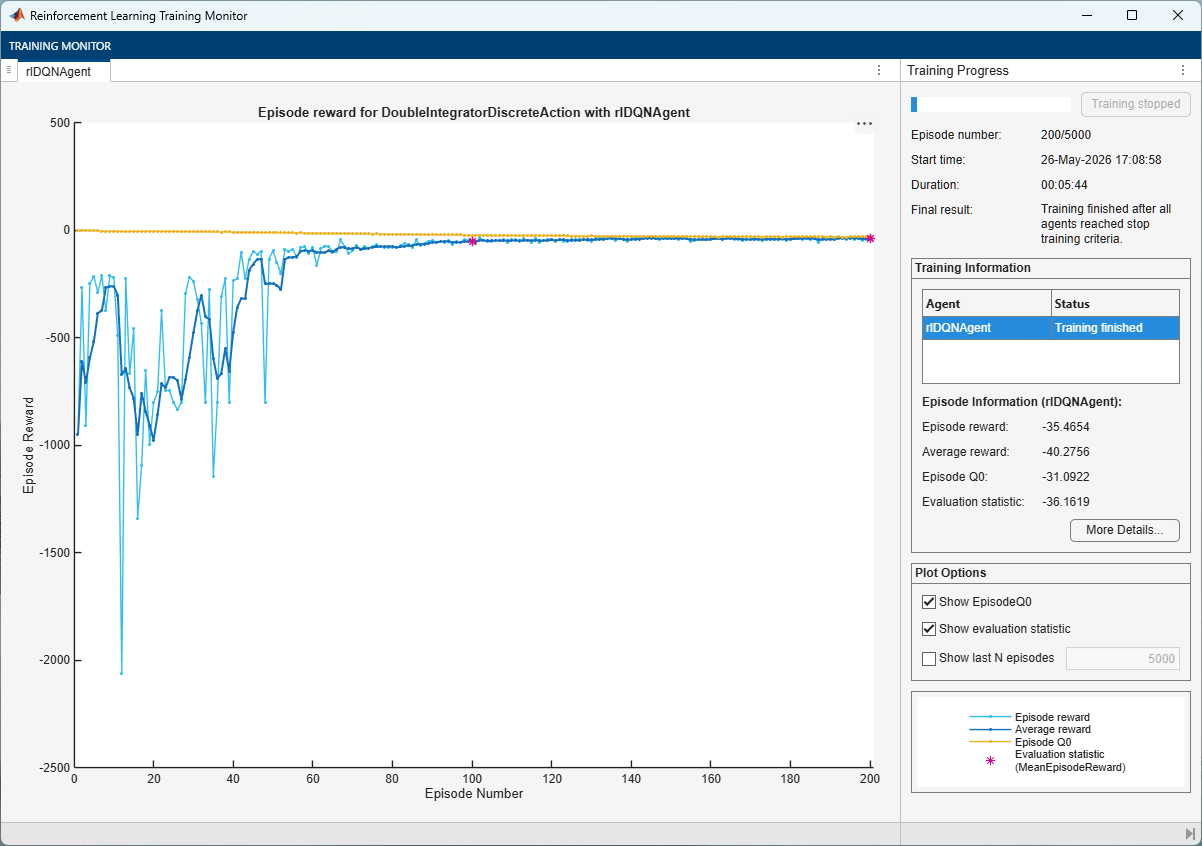The width and height of the screenshot is (1202, 846).
Task: Click the Plot Options section header
Action: pyautogui.click(x=950, y=573)
